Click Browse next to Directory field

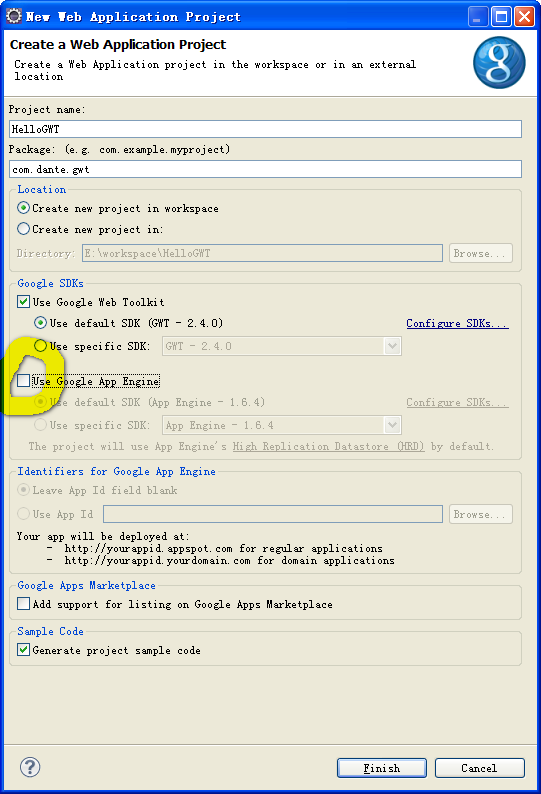(480, 253)
